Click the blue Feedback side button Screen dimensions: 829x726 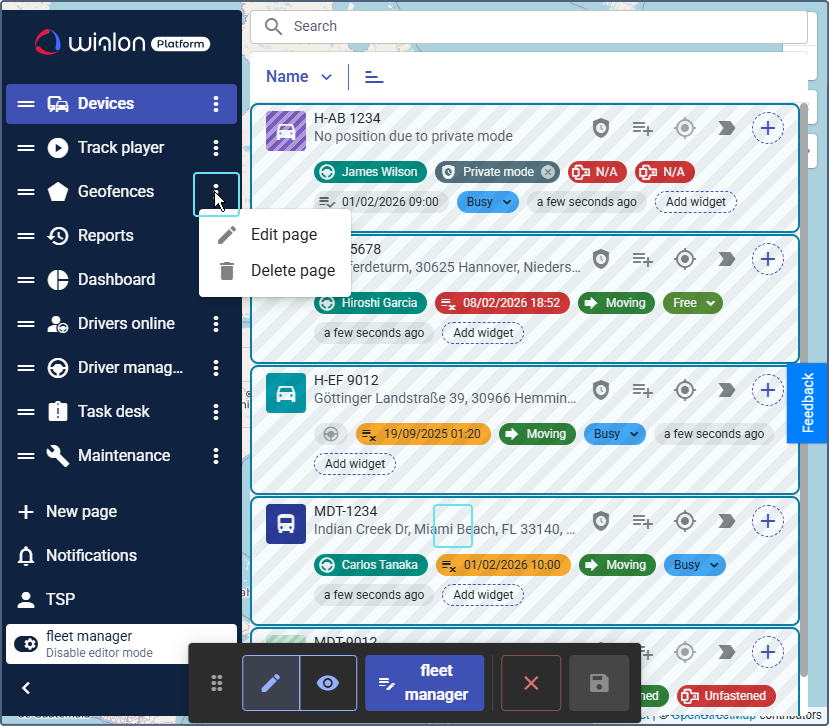point(808,402)
